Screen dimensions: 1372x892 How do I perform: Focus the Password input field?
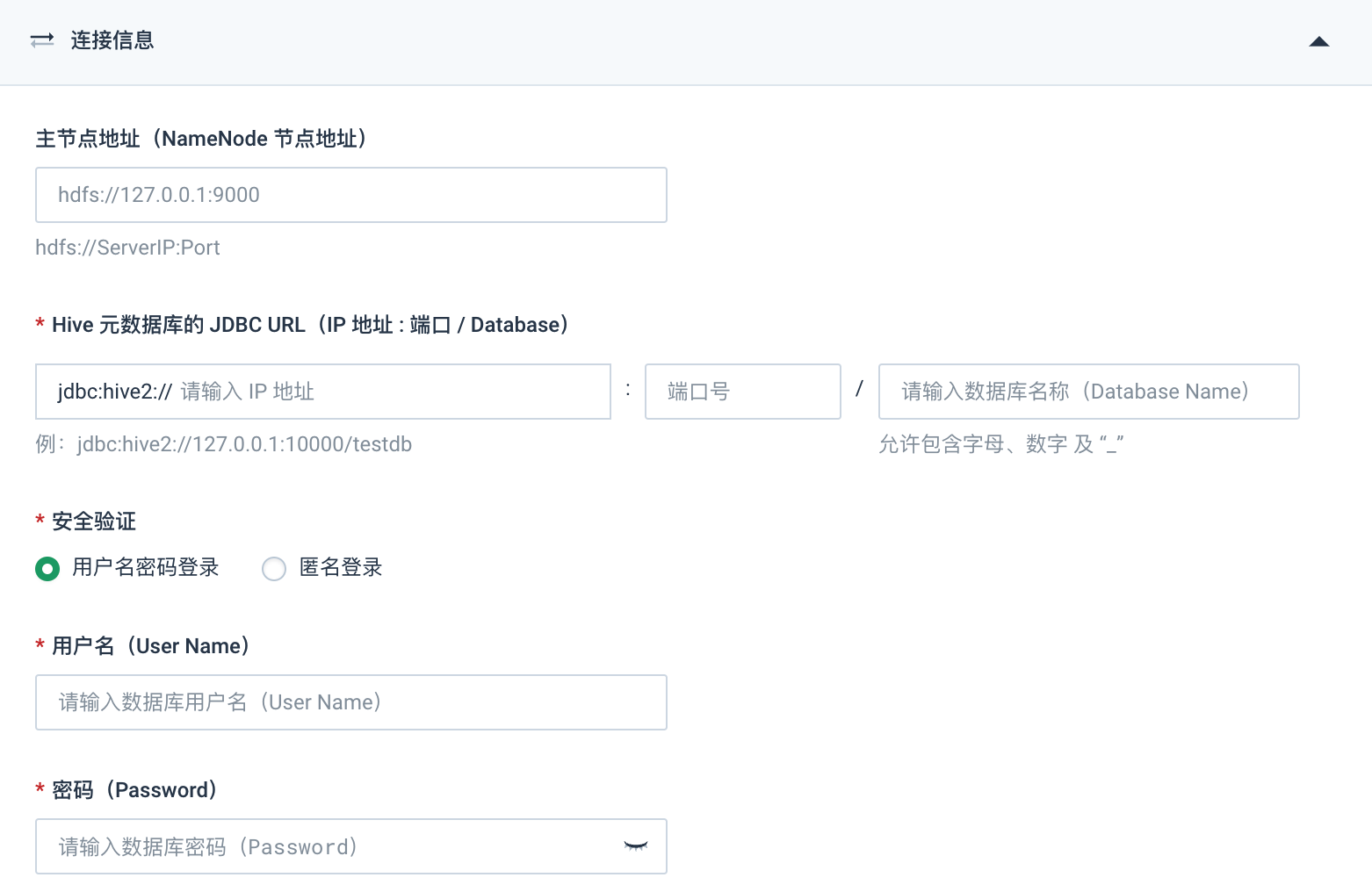coord(351,846)
